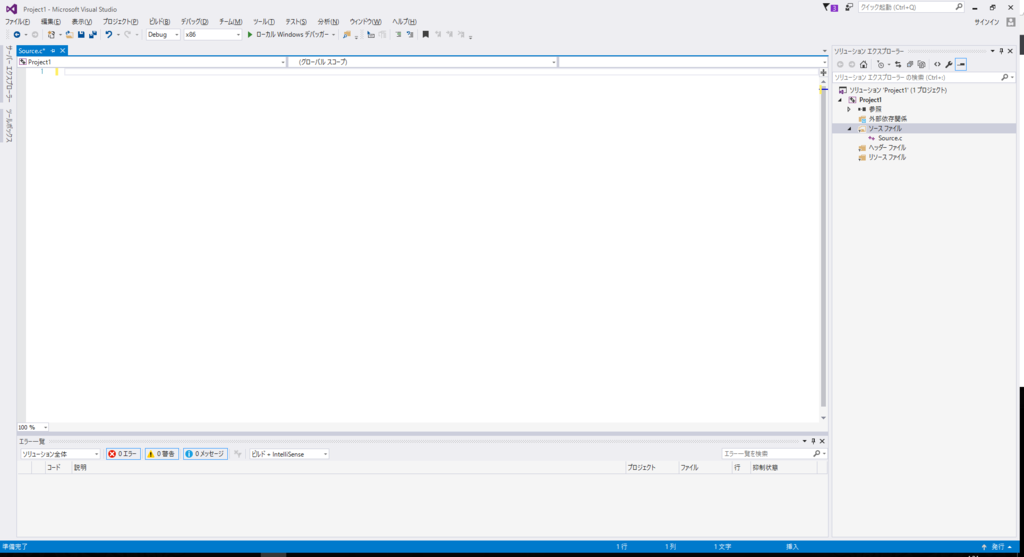Click the Navigate Backward arrow icon

(x=16, y=35)
